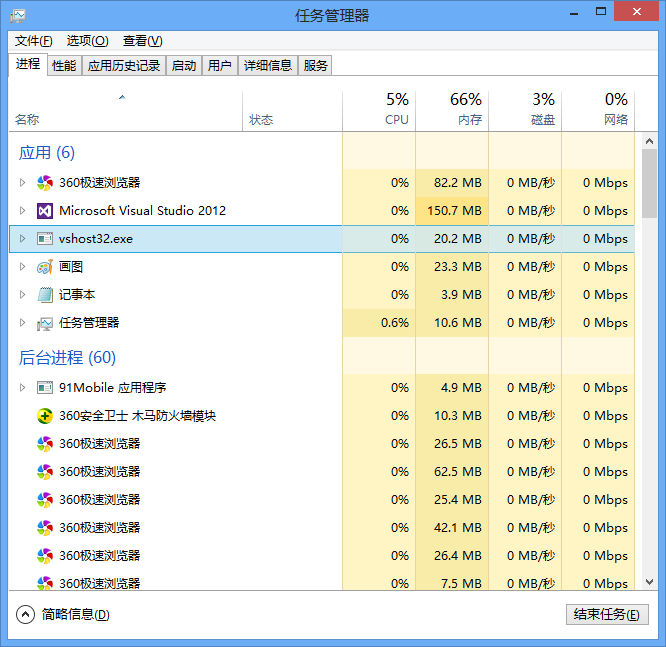666x647 pixels.
Task: Expand the 画图 row
Action: pyautogui.click(x=23, y=267)
